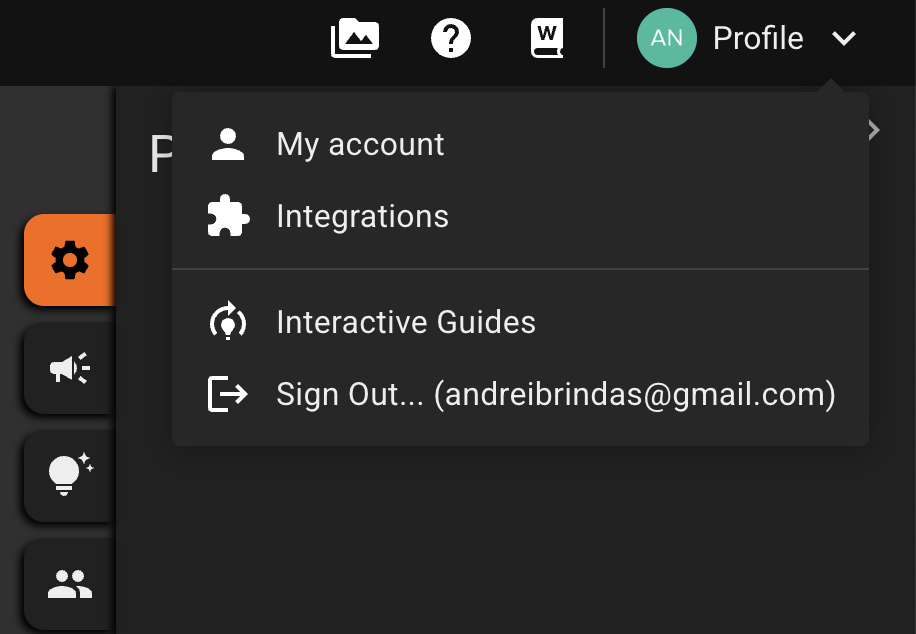Click the sign-out arrow icon in the menu

tap(229, 394)
